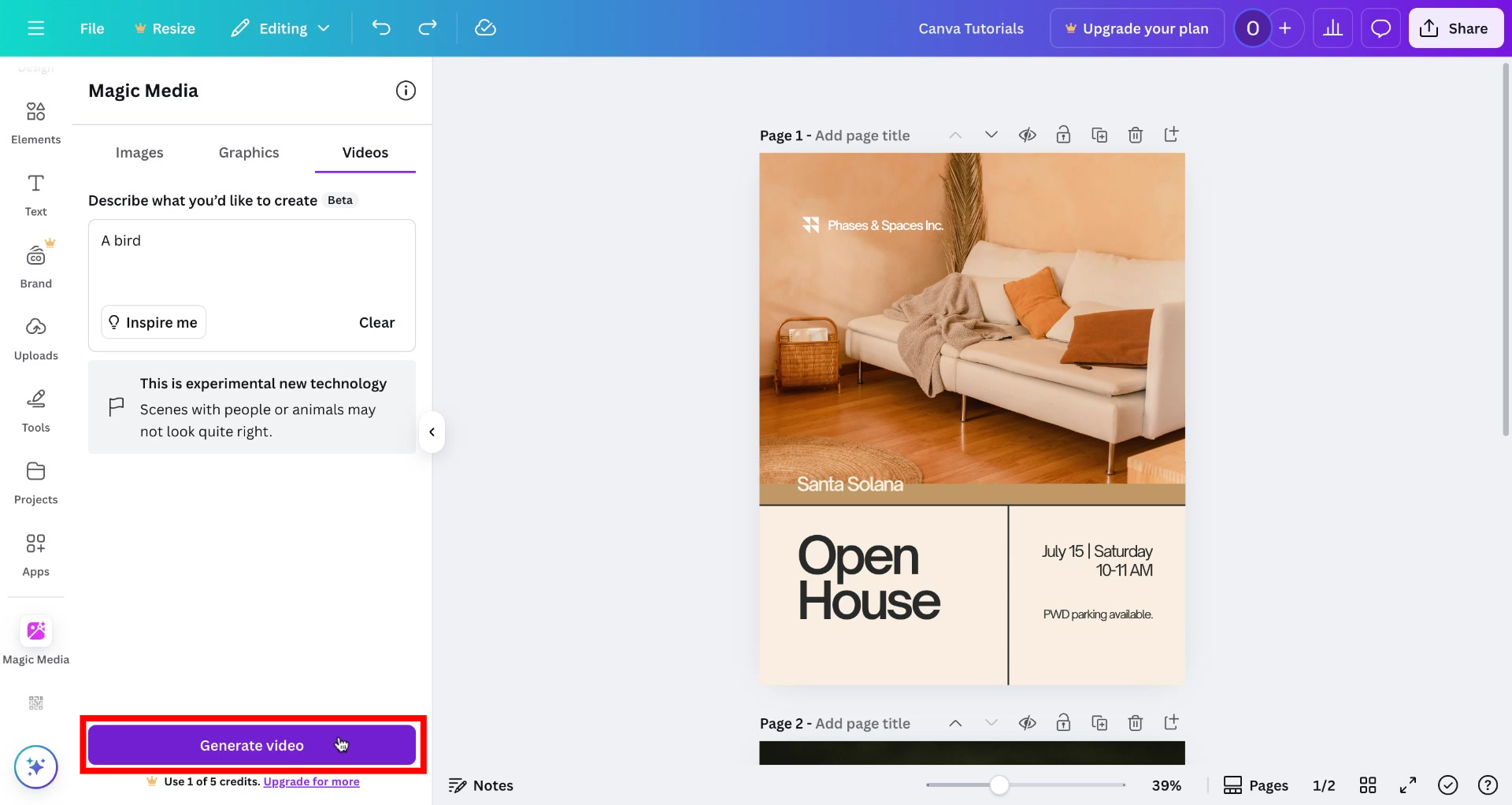This screenshot has width=1512, height=805.
Task: Open the Upgrade for more link
Action: 311,781
